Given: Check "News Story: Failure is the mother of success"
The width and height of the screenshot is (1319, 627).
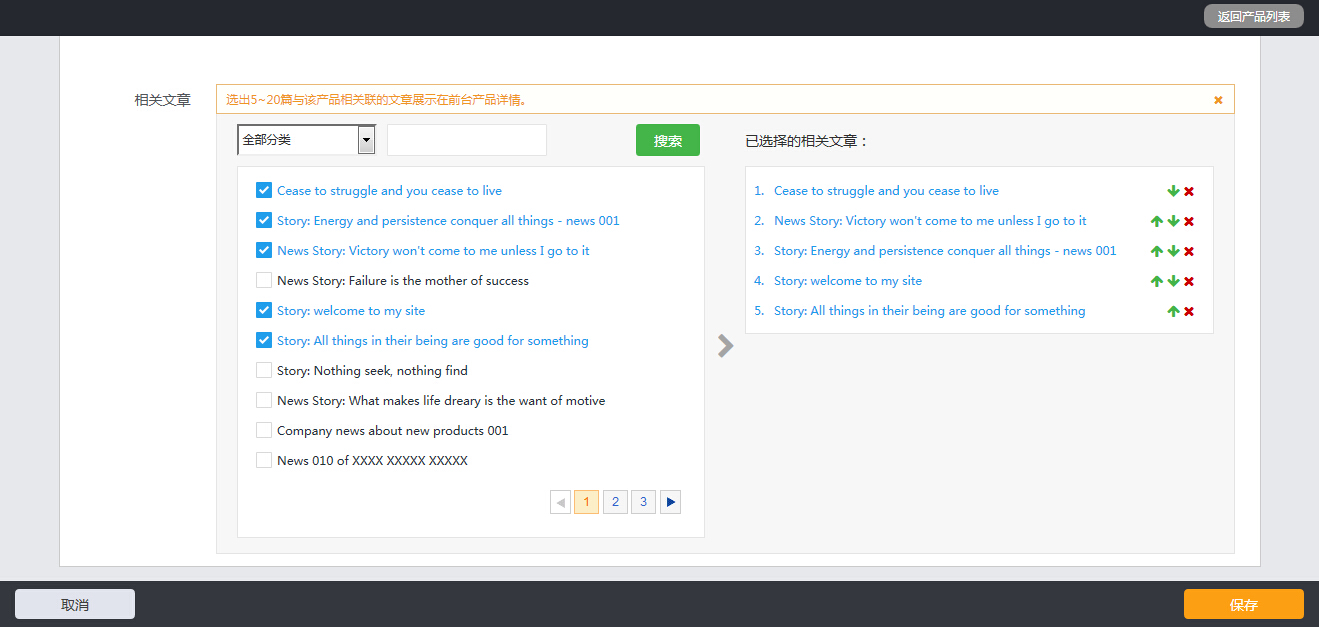Looking at the screenshot, I should pyautogui.click(x=264, y=280).
